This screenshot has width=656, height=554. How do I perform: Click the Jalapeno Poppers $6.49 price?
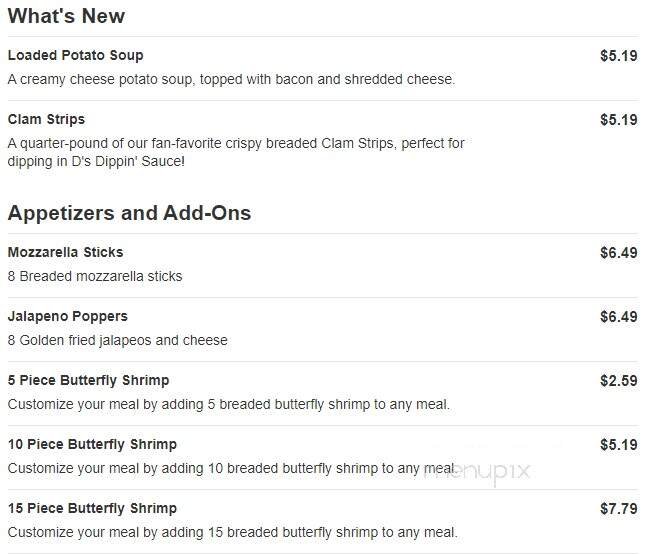pos(618,317)
